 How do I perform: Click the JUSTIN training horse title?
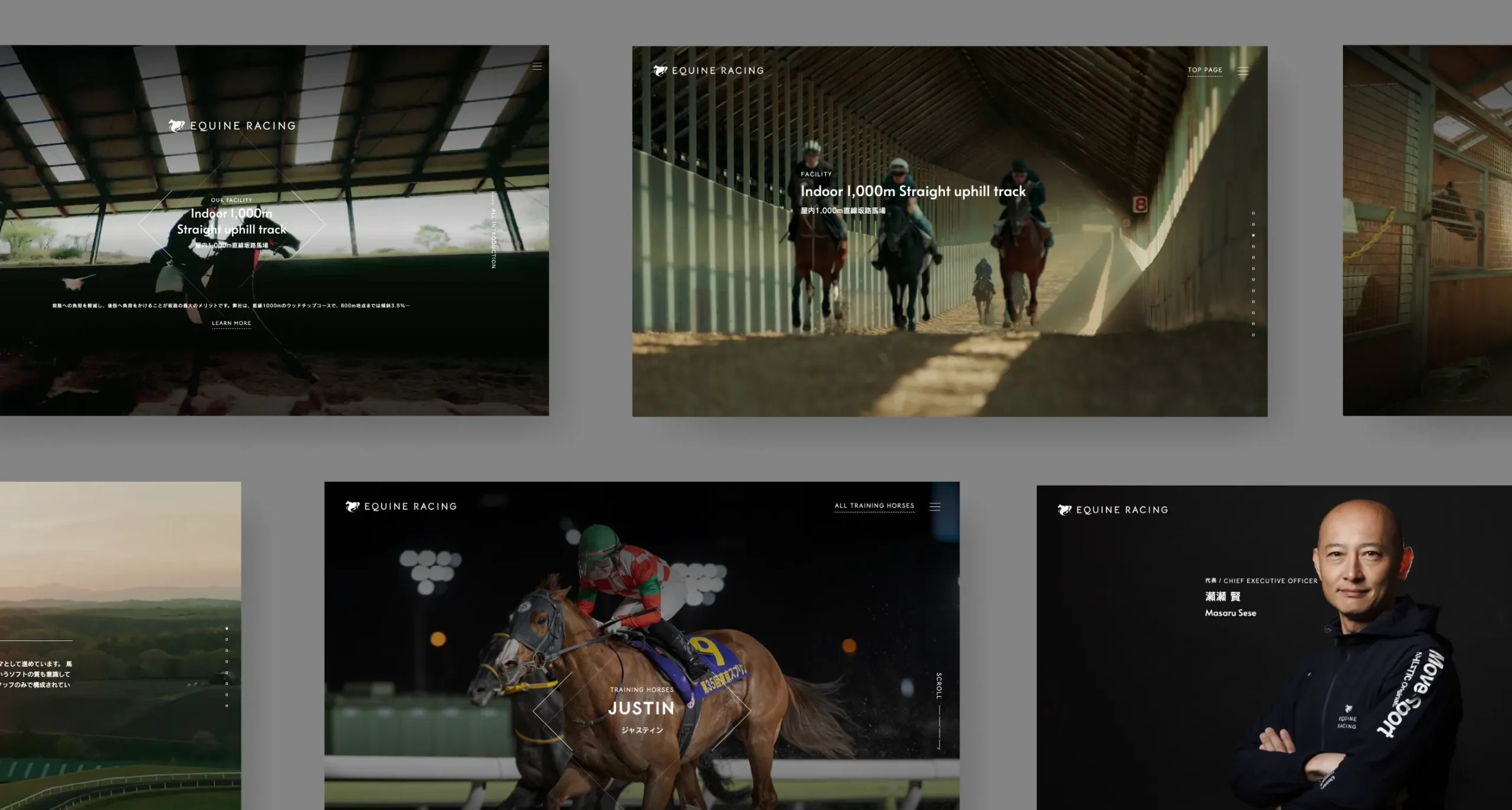point(641,708)
